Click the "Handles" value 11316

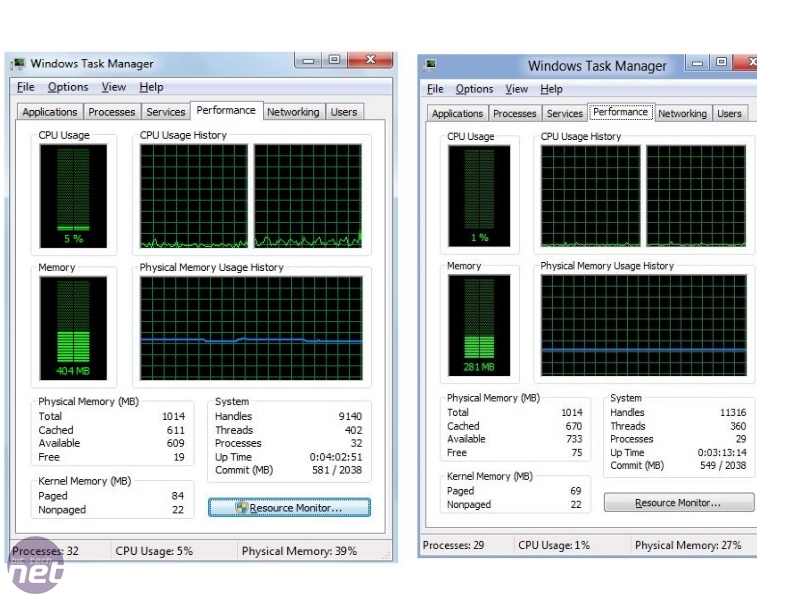point(733,412)
